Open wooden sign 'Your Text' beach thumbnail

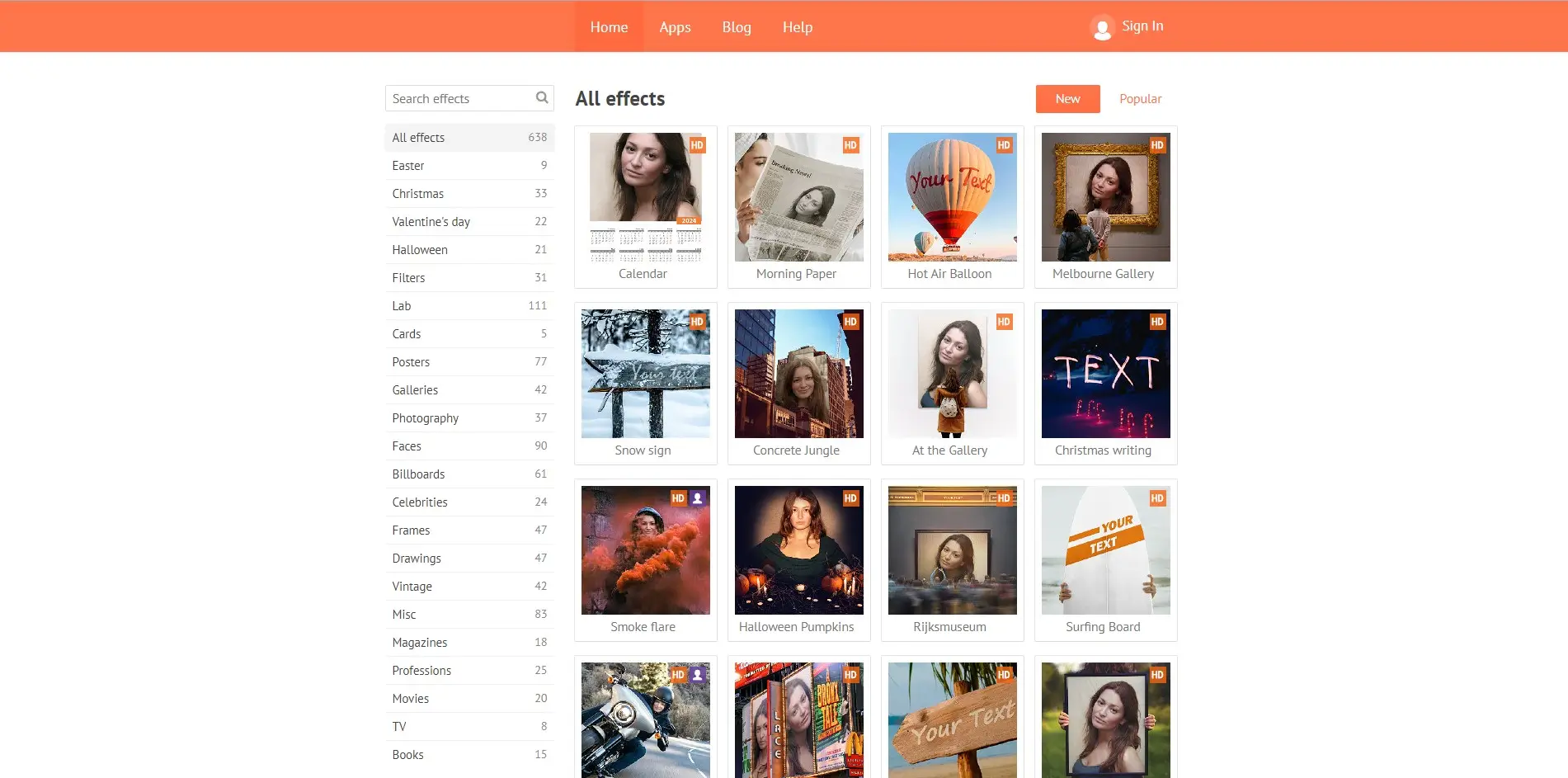(953, 720)
